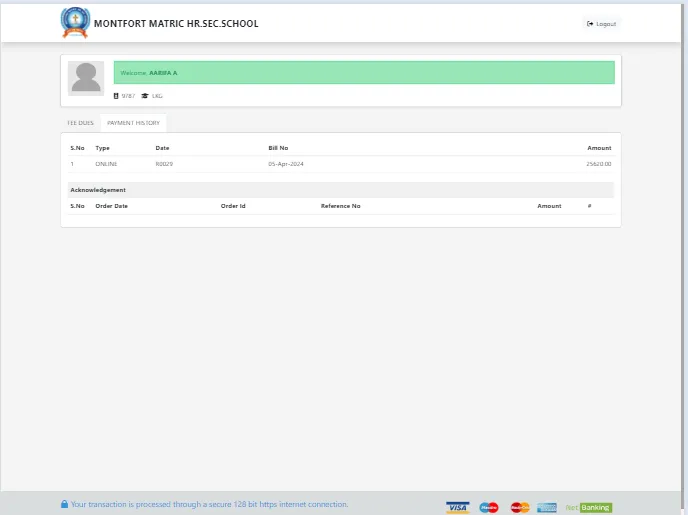Click the R0029 bill cell
Image resolution: width=688 pixels, height=515 pixels.
tap(164, 164)
